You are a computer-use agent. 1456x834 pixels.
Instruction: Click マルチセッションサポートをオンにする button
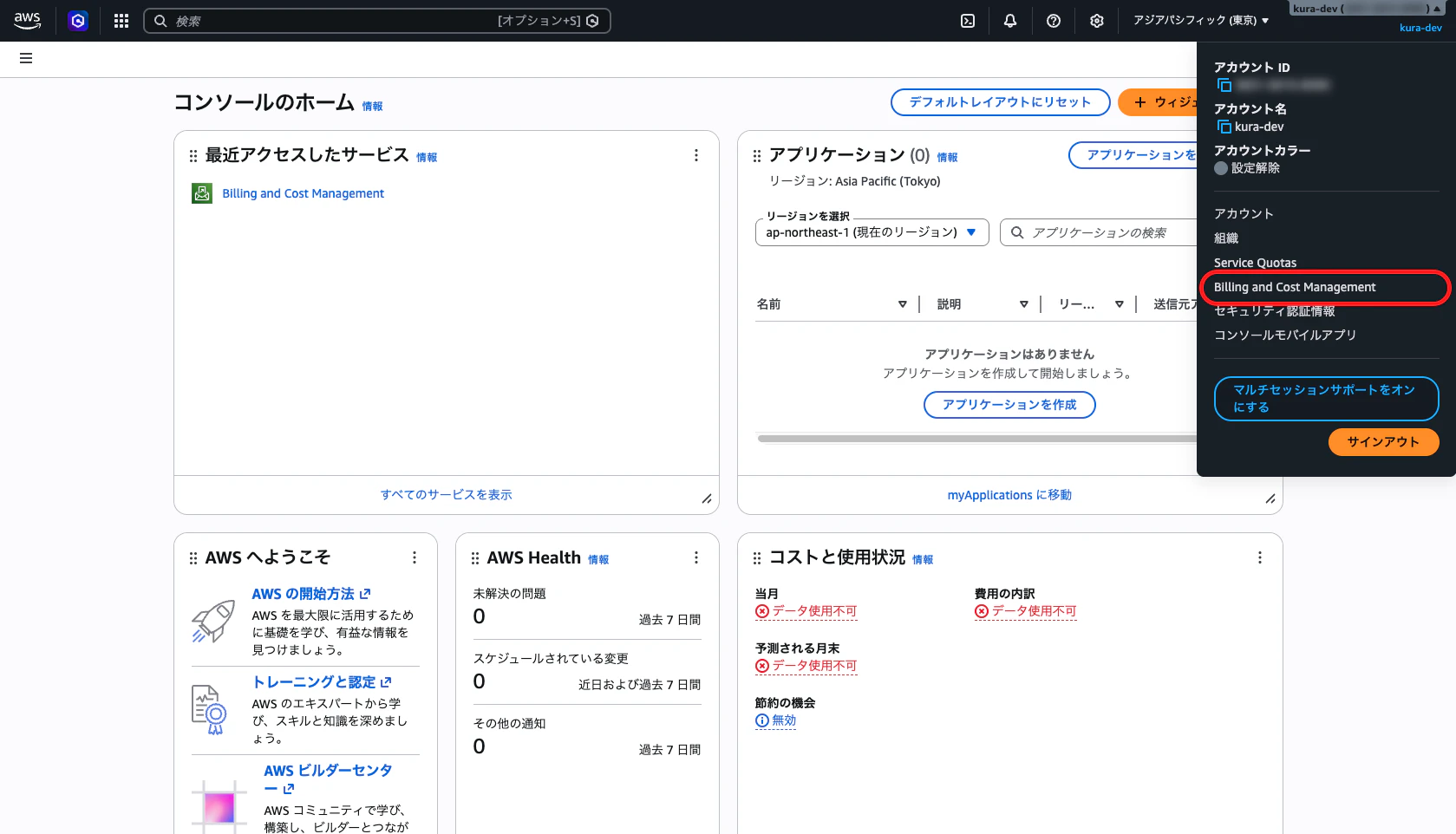point(1326,399)
